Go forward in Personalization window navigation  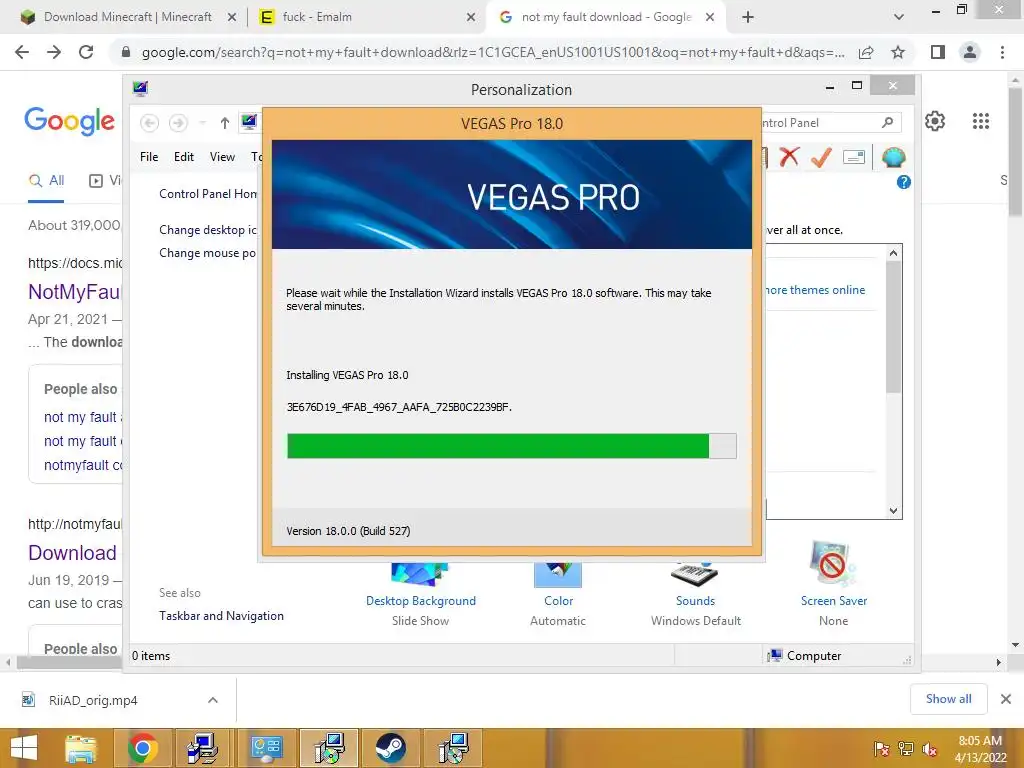[x=178, y=123]
